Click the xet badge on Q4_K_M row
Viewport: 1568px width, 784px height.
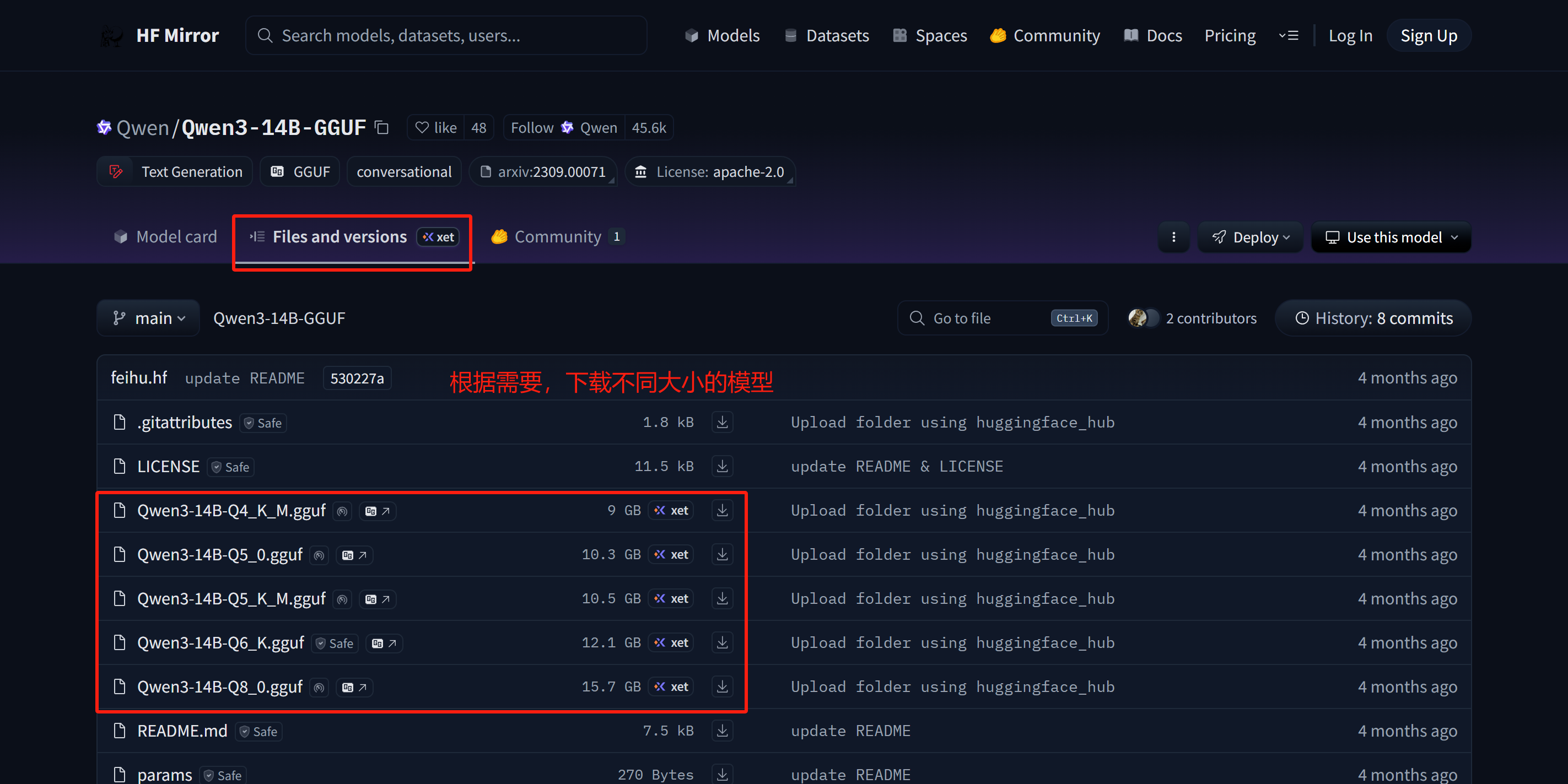(x=671, y=511)
